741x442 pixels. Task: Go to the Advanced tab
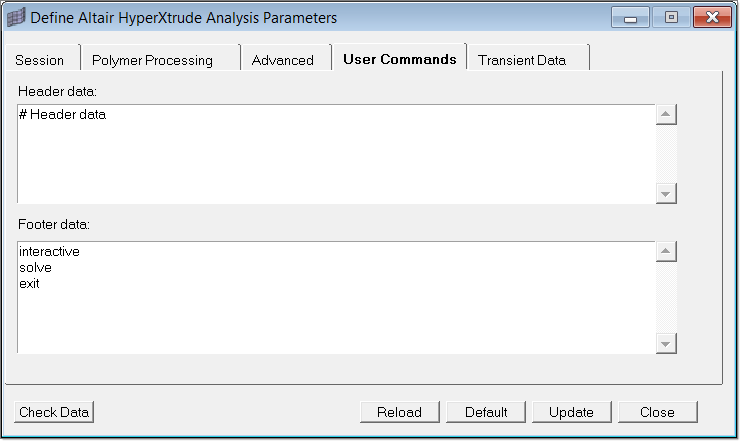point(283,60)
